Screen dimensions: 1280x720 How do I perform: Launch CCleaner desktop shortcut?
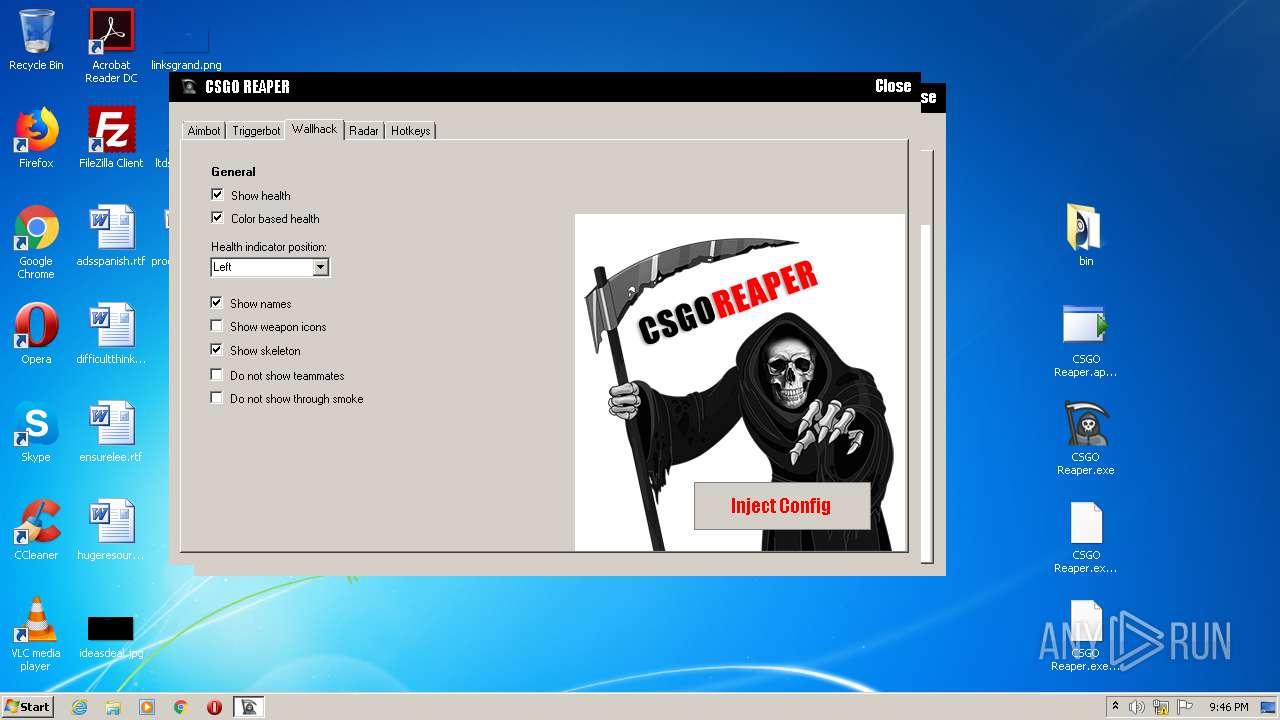[x=36, y=530]
